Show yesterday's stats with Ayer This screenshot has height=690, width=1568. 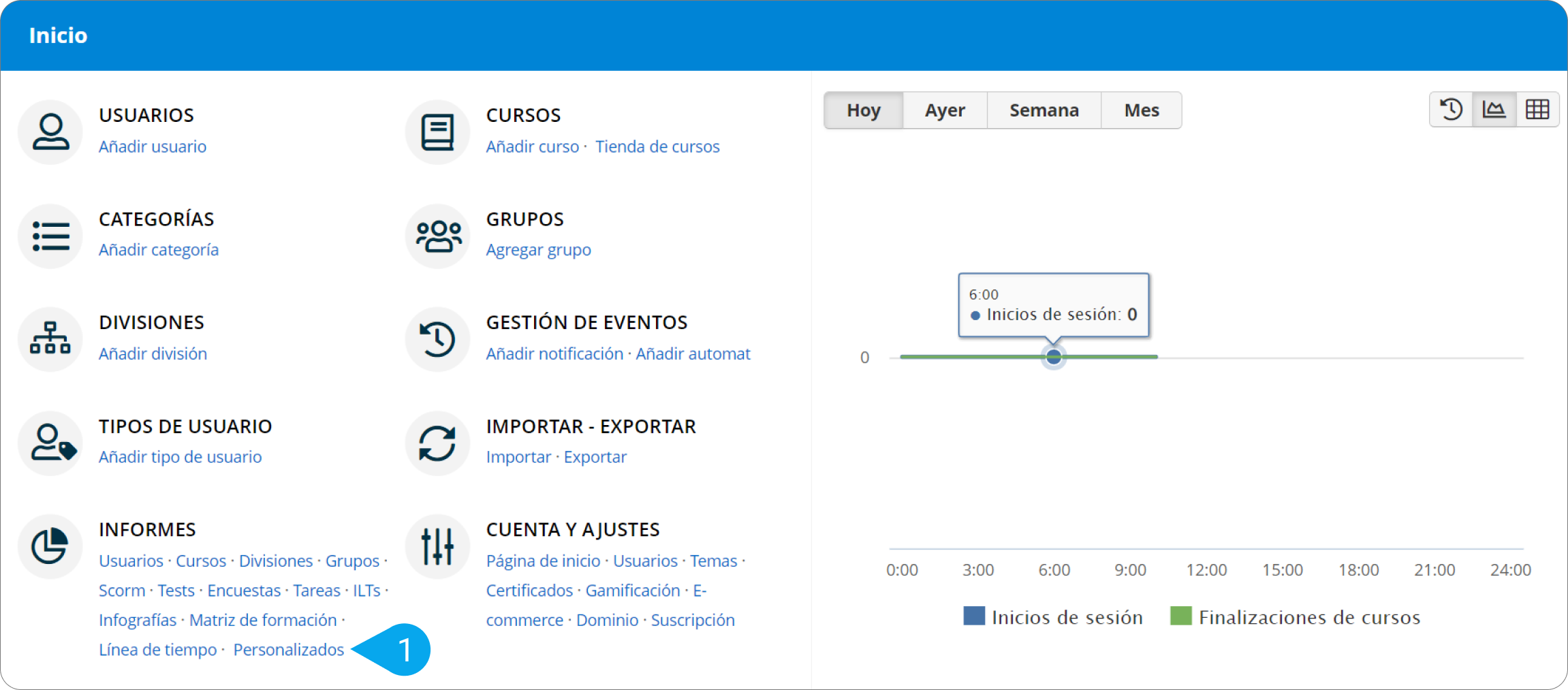945,110
